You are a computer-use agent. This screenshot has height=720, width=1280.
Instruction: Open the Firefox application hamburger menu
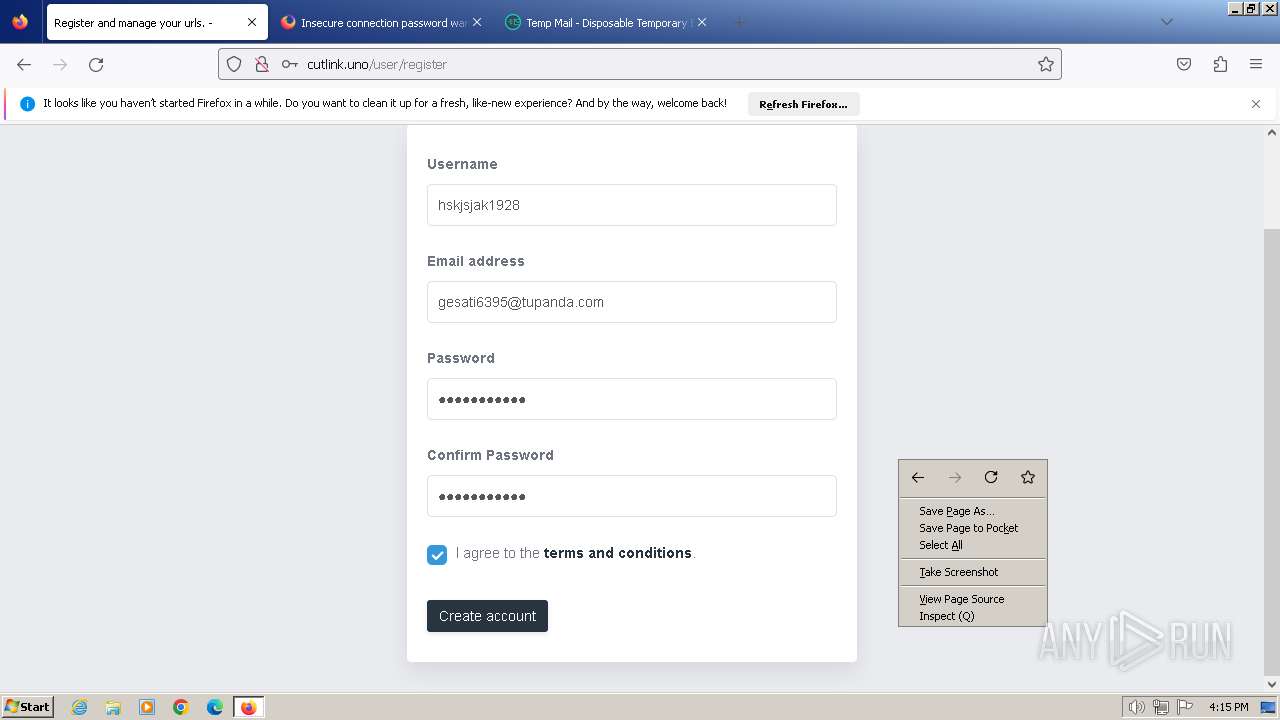(x=1256, y=64)
